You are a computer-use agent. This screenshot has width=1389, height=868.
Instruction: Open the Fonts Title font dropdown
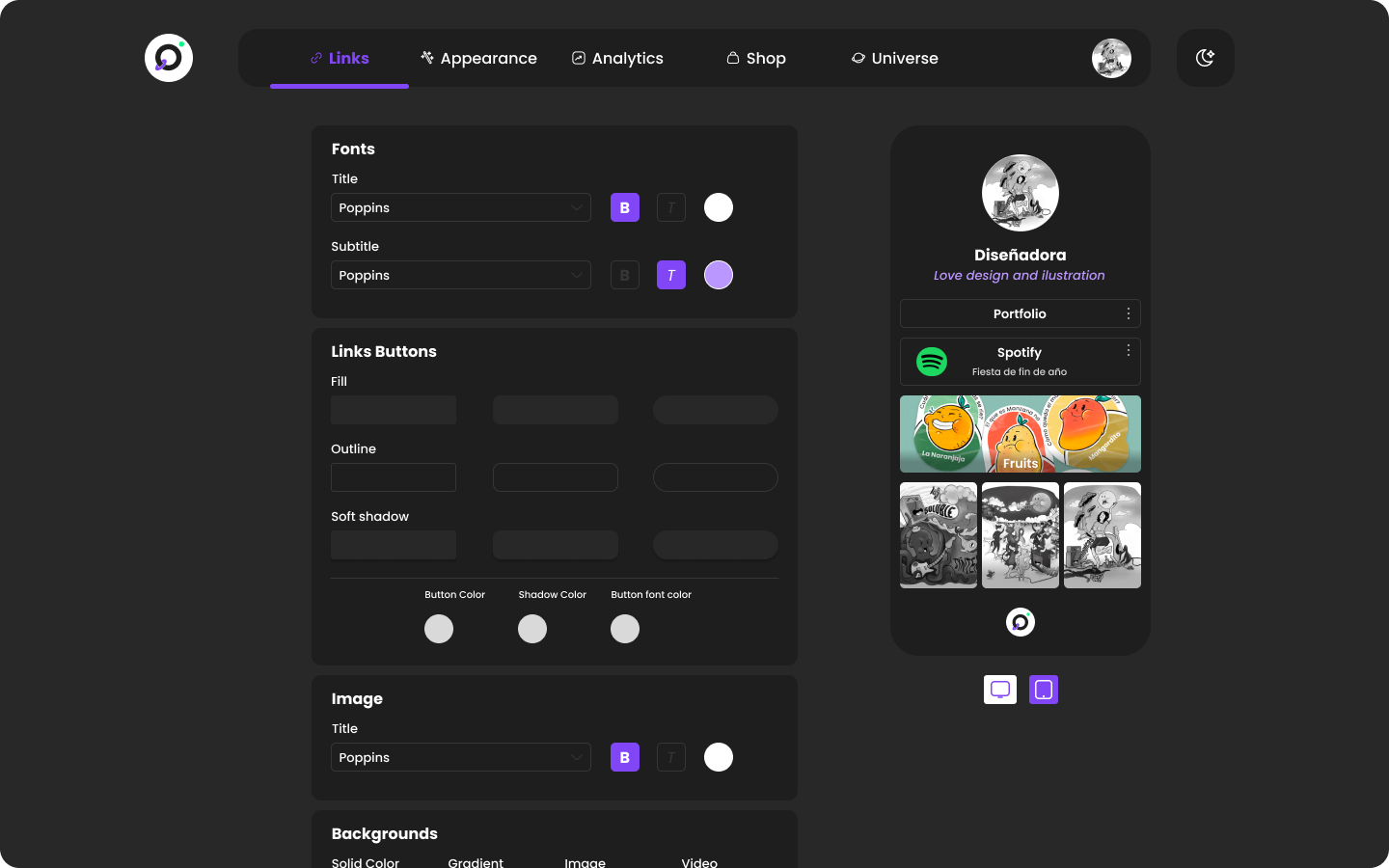(461, 207)
